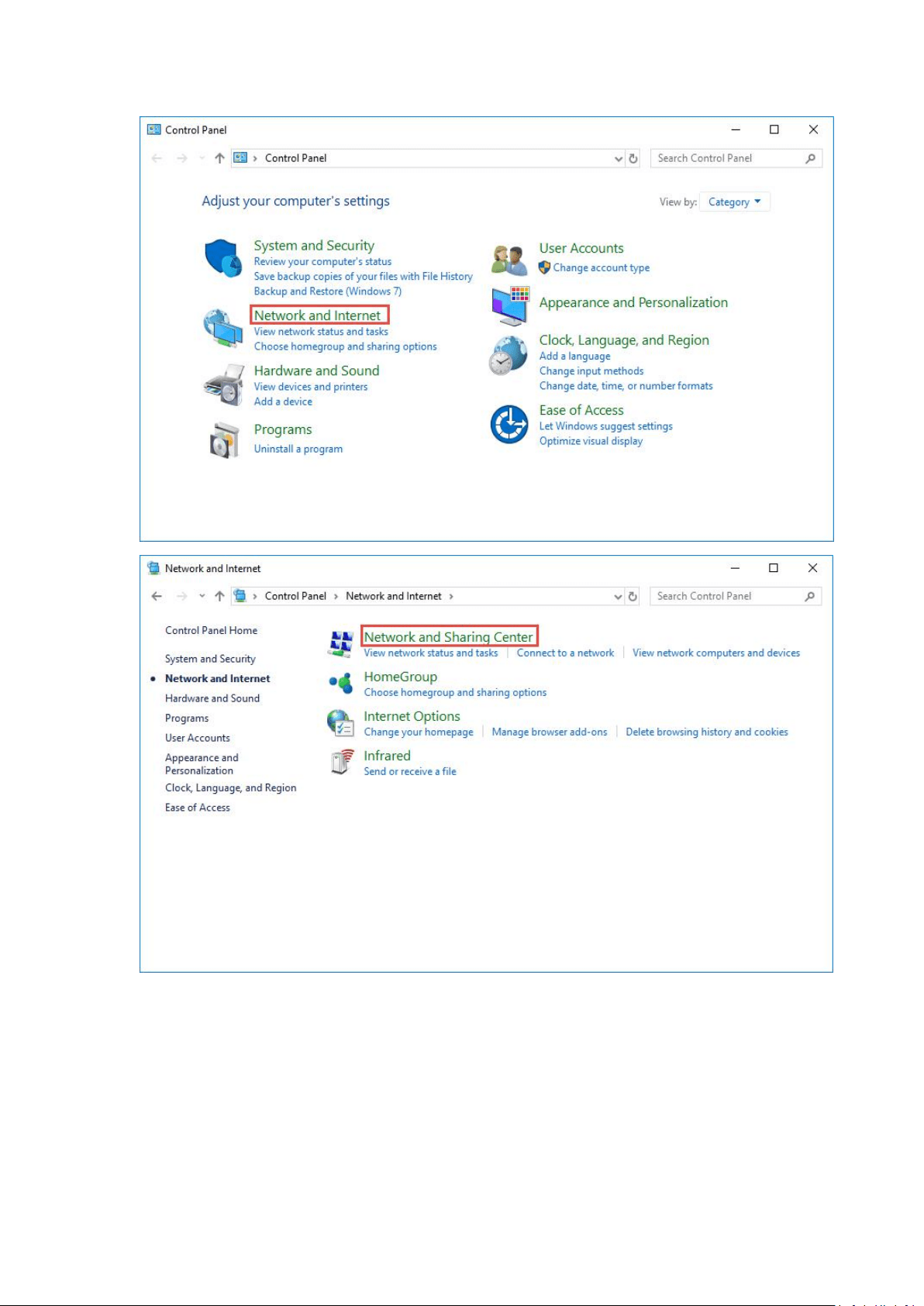This screenshot has height=1306, width=924.
Task: Click the Internet Options globe icon
Action: coord(340,723)
